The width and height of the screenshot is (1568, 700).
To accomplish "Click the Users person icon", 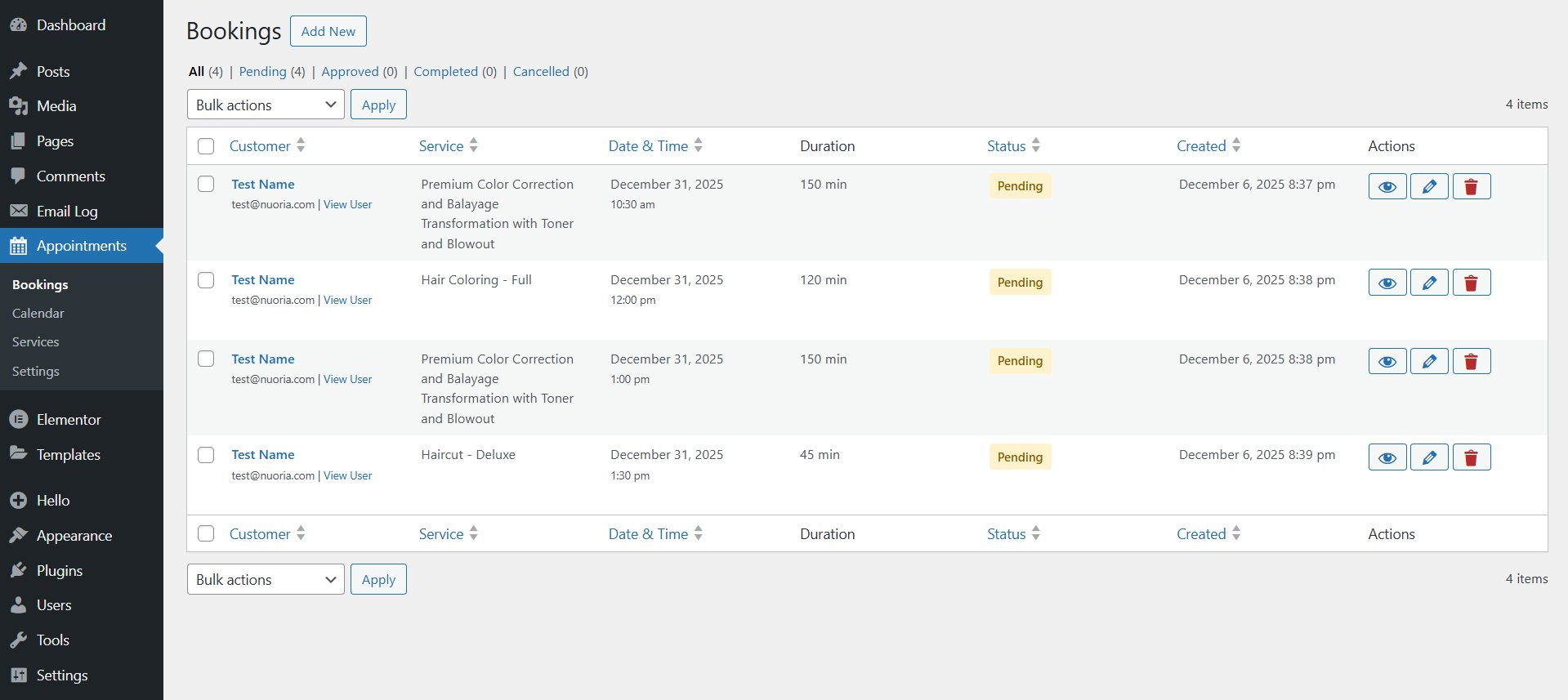I will (18, 605).
